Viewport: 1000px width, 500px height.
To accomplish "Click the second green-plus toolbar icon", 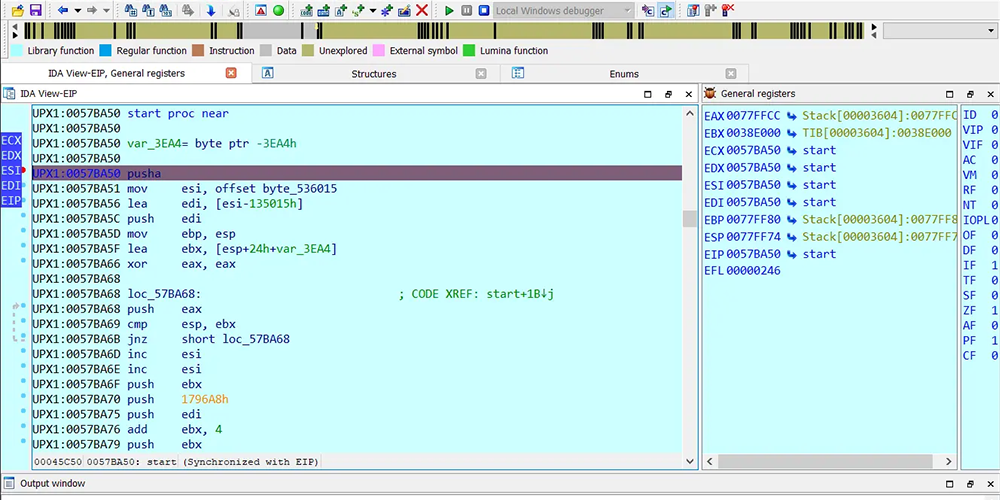I will tap(324, 10).
